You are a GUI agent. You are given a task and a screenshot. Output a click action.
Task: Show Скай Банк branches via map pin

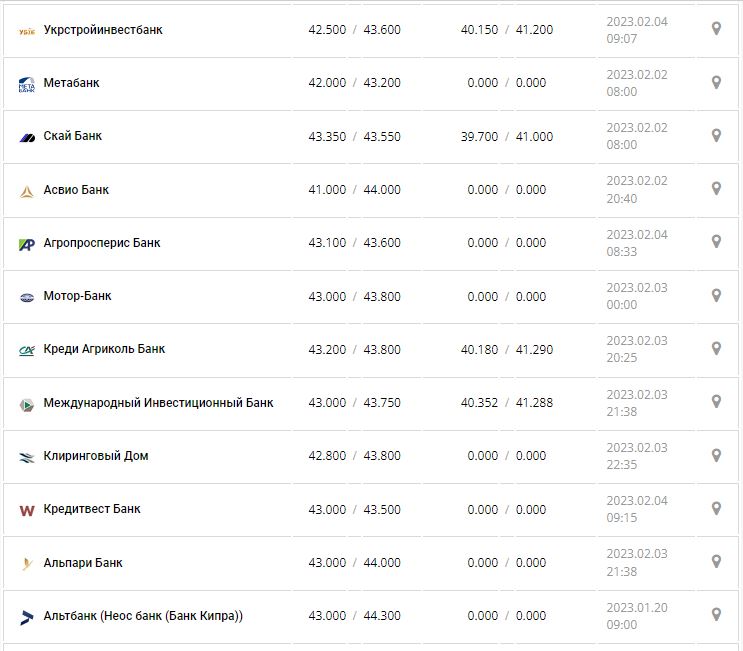tap(716, 135)
